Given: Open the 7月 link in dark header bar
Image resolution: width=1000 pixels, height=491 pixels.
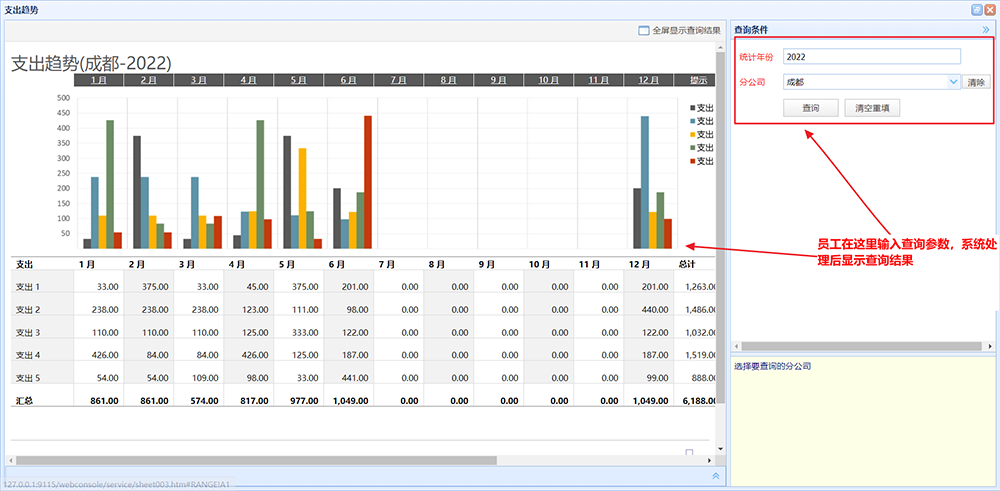Looking at the screenshot, I should pyautogui.click(x=398, y=80).
